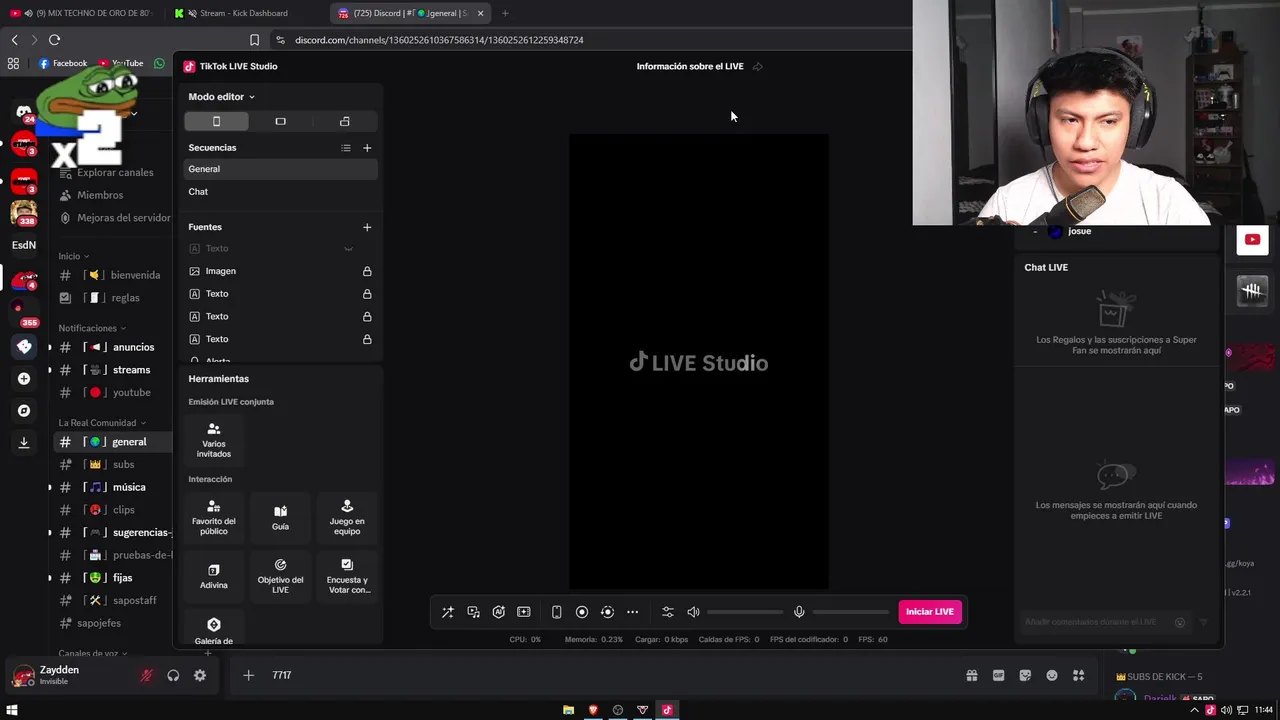The image size is (1280, 720).
Task: Open the Guía tool
Action: pyautogui.click(x=280, y=518)
